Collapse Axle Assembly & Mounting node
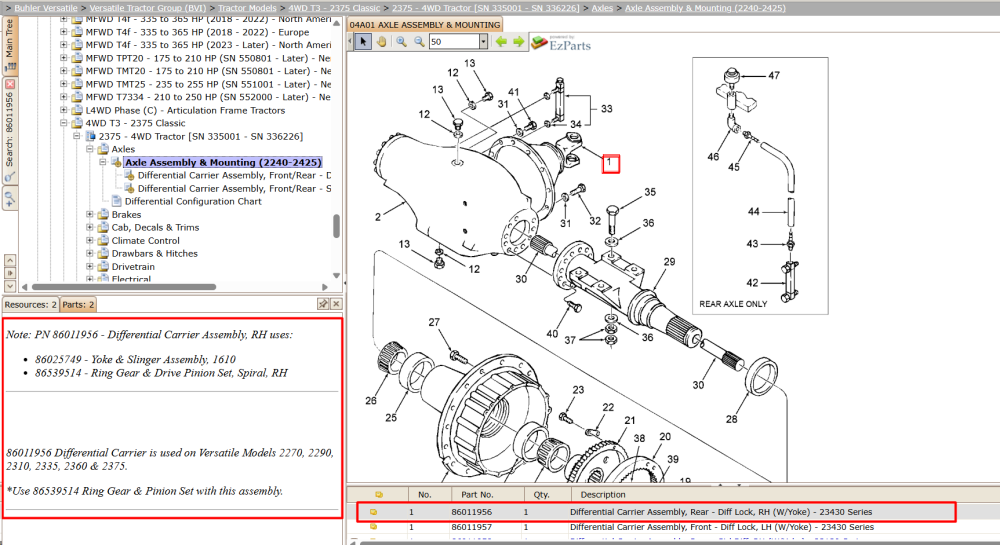 click(103, 163)
